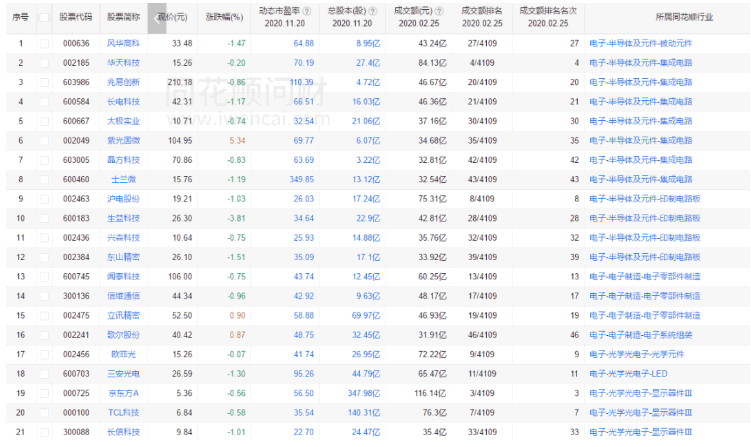Open help icon beside 总股本(股) header
The height and width of the screenshot is (447, 751).
point(373,11)
